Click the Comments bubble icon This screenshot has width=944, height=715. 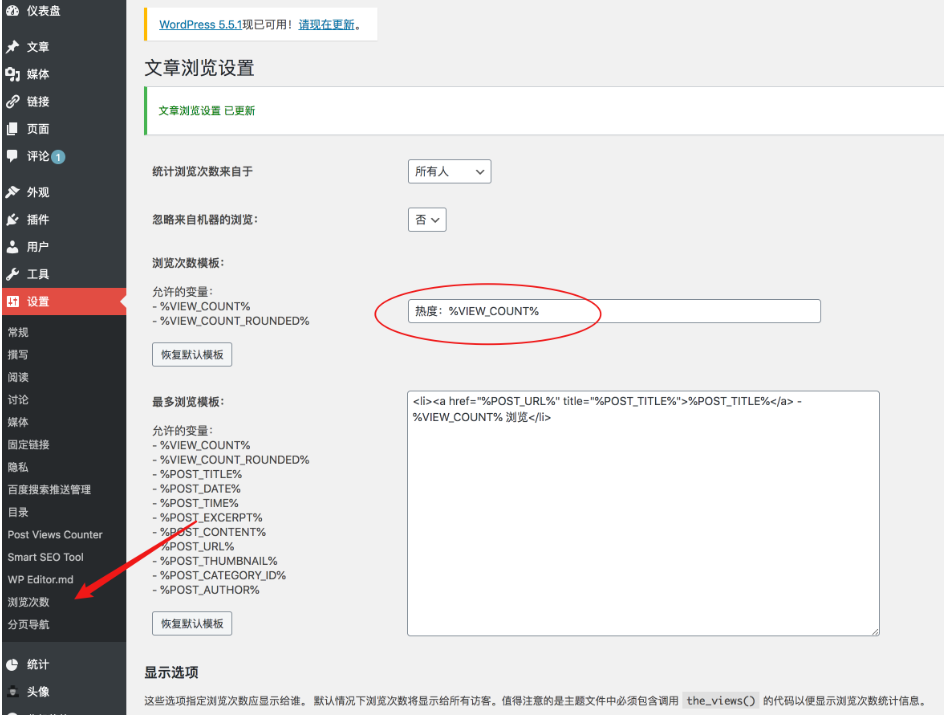click(x=13, y=156)
